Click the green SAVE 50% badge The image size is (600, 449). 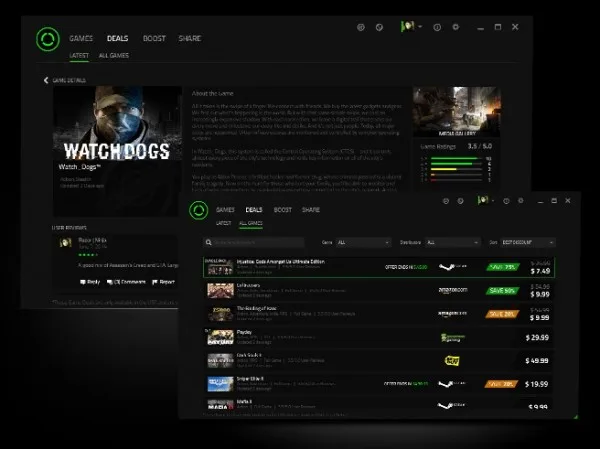[503, 291]
